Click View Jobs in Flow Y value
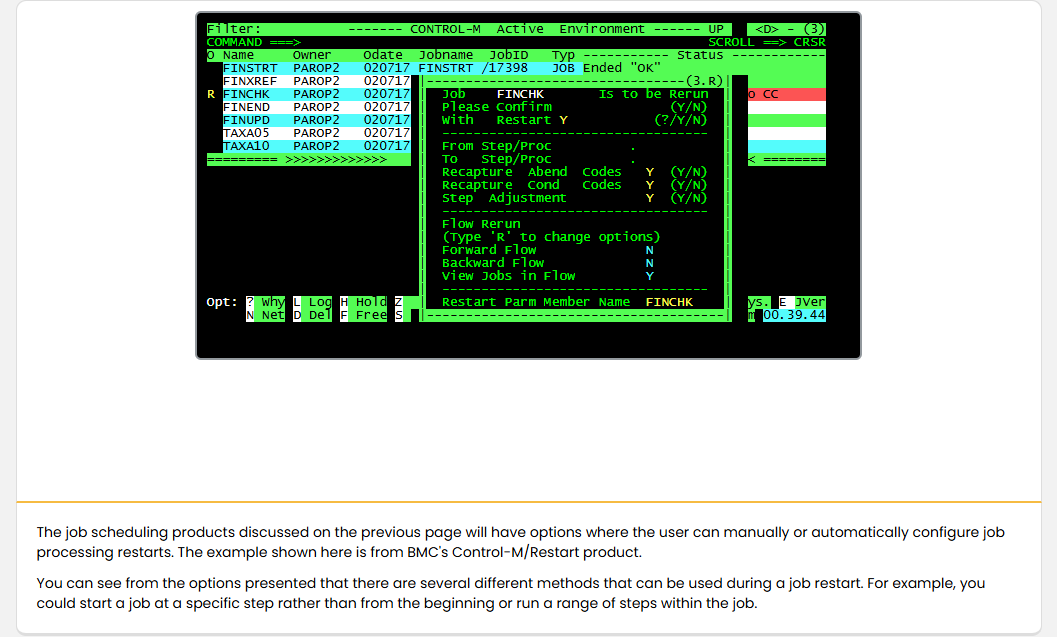The height and width of the screenshot is (637, 1057). pyautogui.click(x=649, y=276)
